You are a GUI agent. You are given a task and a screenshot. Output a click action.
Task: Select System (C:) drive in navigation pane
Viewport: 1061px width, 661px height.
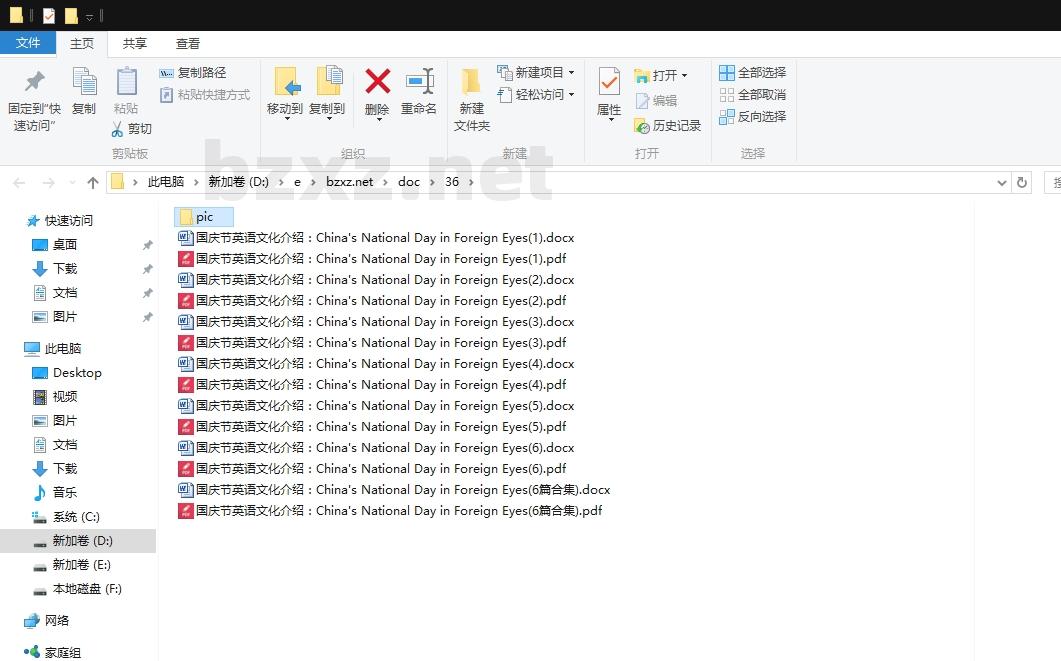tap(76, 517)
